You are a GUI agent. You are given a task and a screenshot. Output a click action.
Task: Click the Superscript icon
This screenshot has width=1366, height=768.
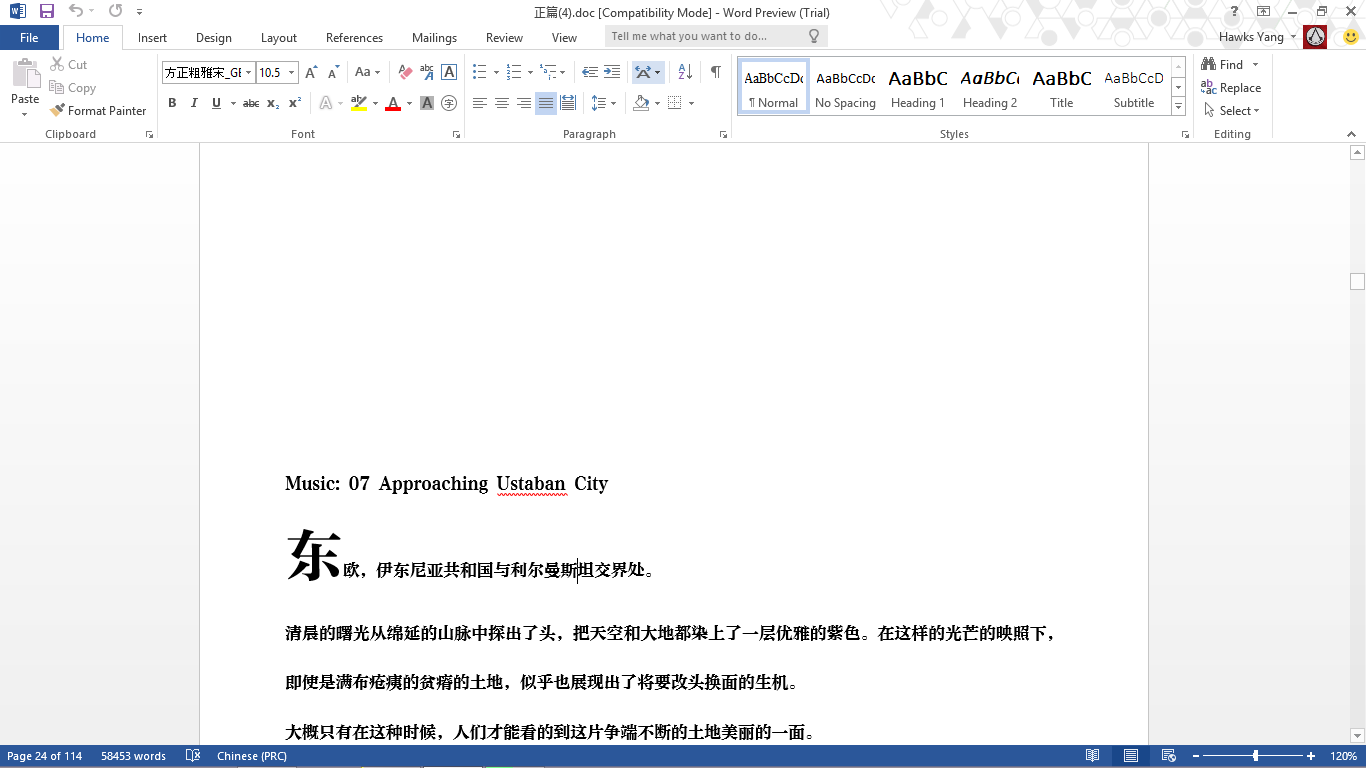click(295, 103)
